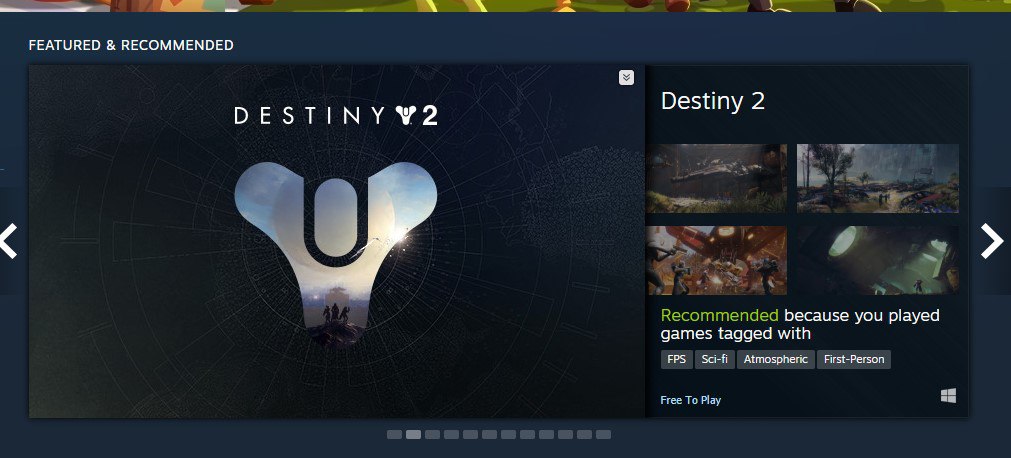Open the dark green tunnel screenshot thumbnail

[x=878, y=260]
